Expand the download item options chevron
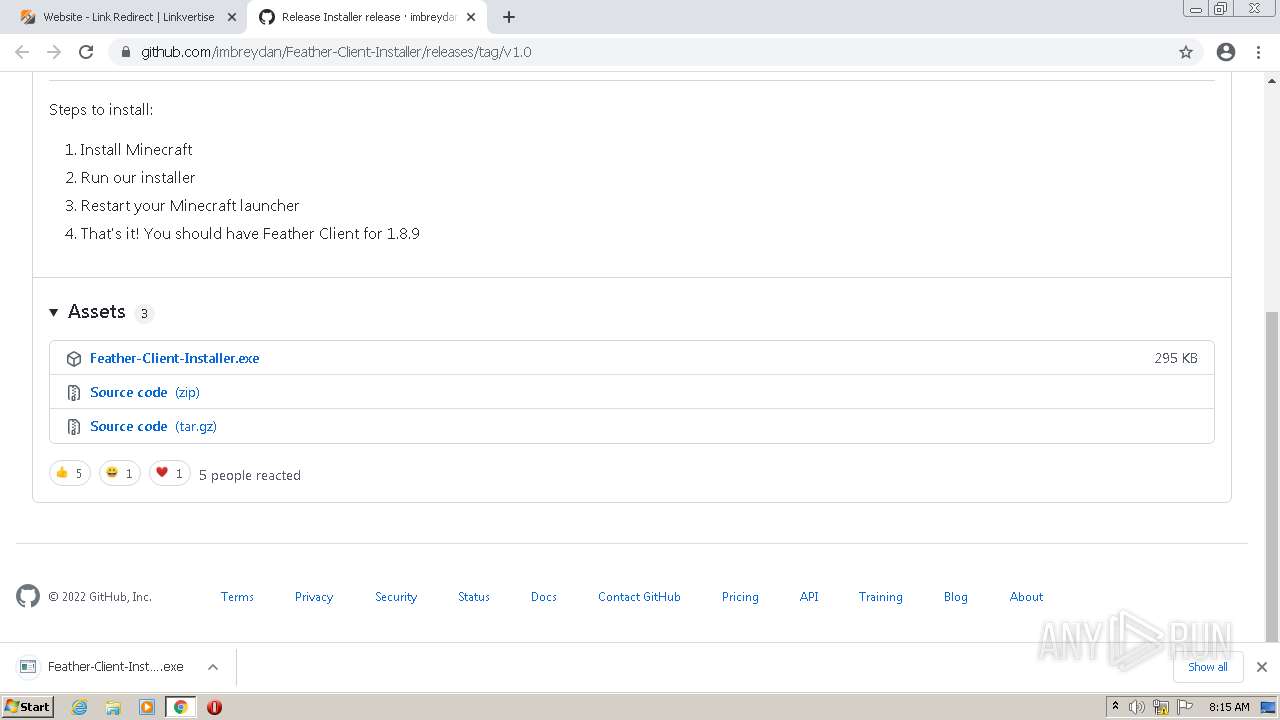Screen dimensions: 1280x720 213,667
